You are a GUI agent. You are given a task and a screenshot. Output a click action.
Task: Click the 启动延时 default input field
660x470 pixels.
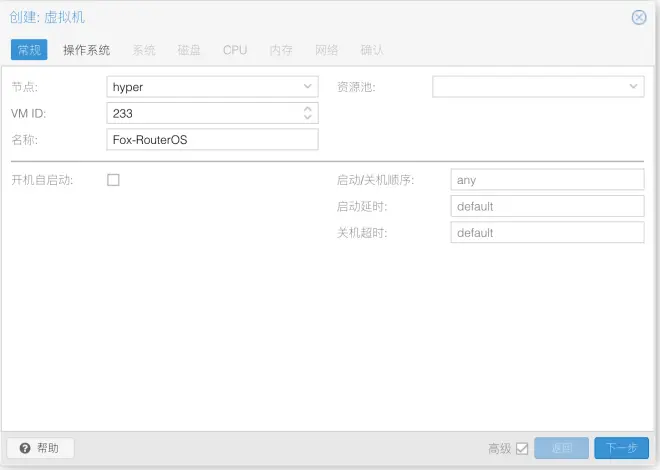[547, 206]
